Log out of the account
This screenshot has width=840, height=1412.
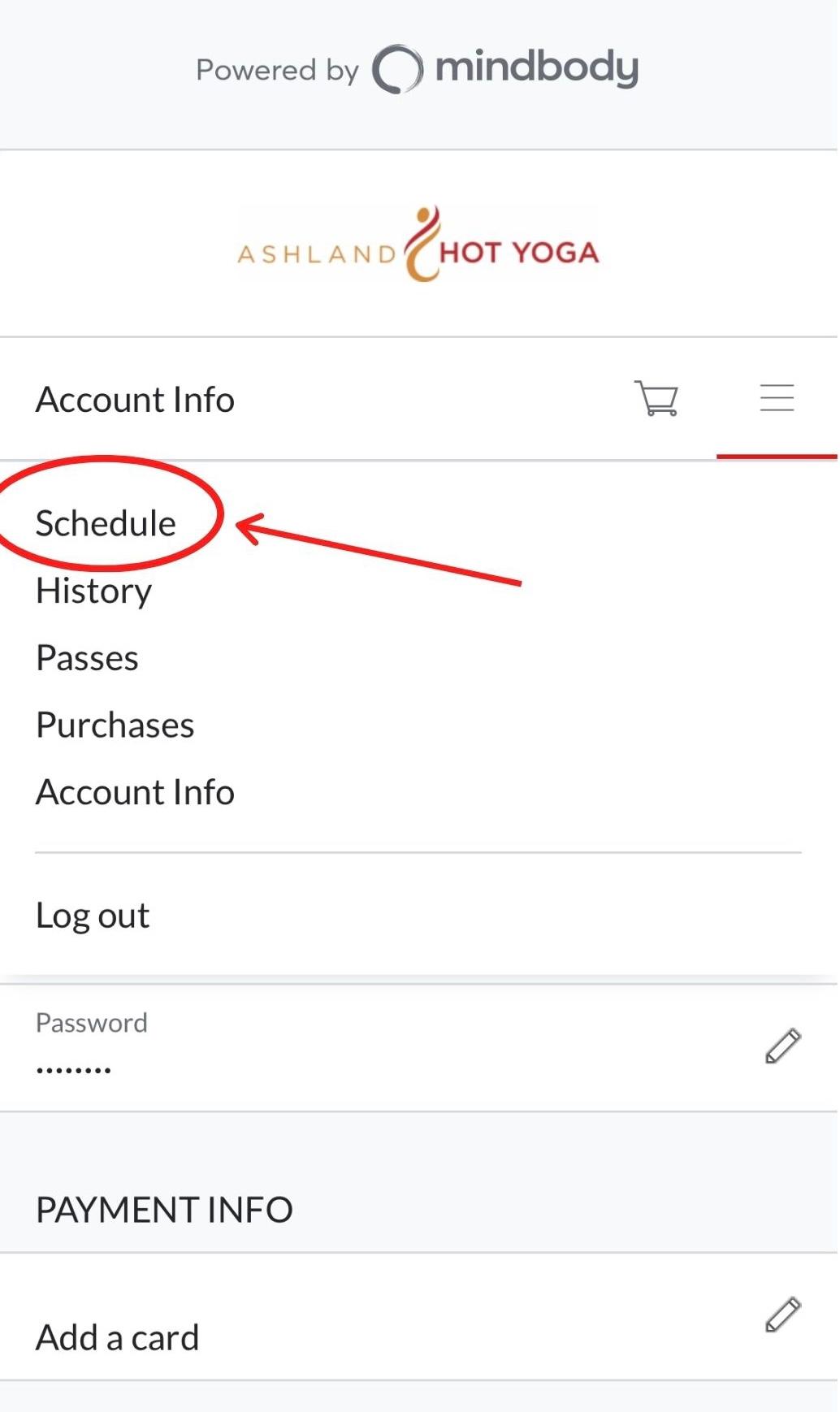pos(93,916)
